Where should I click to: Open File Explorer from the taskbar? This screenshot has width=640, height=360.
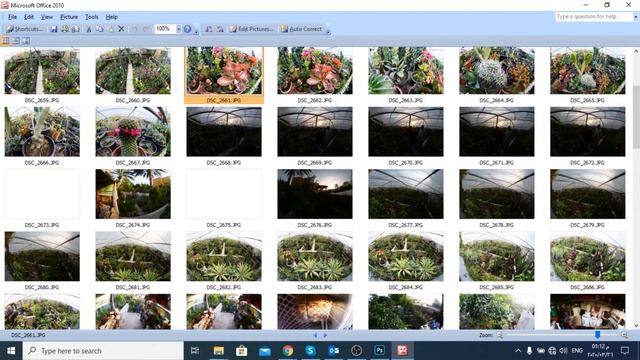(219, 350)
